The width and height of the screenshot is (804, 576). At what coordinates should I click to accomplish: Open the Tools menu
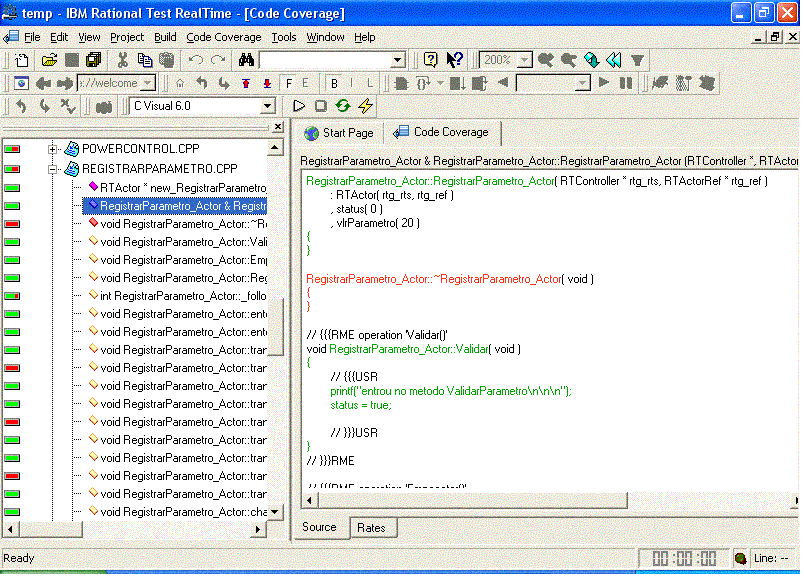284,37
